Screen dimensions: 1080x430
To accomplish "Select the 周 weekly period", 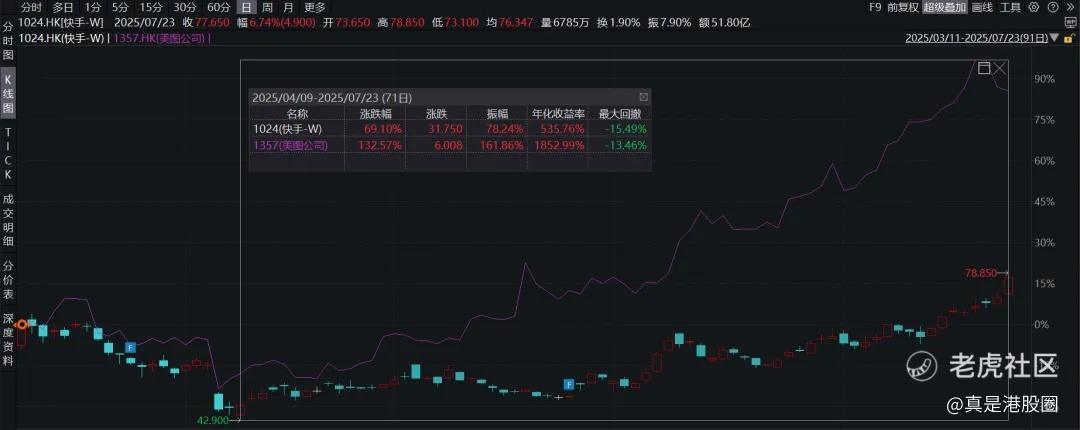I will coord(266,8).
